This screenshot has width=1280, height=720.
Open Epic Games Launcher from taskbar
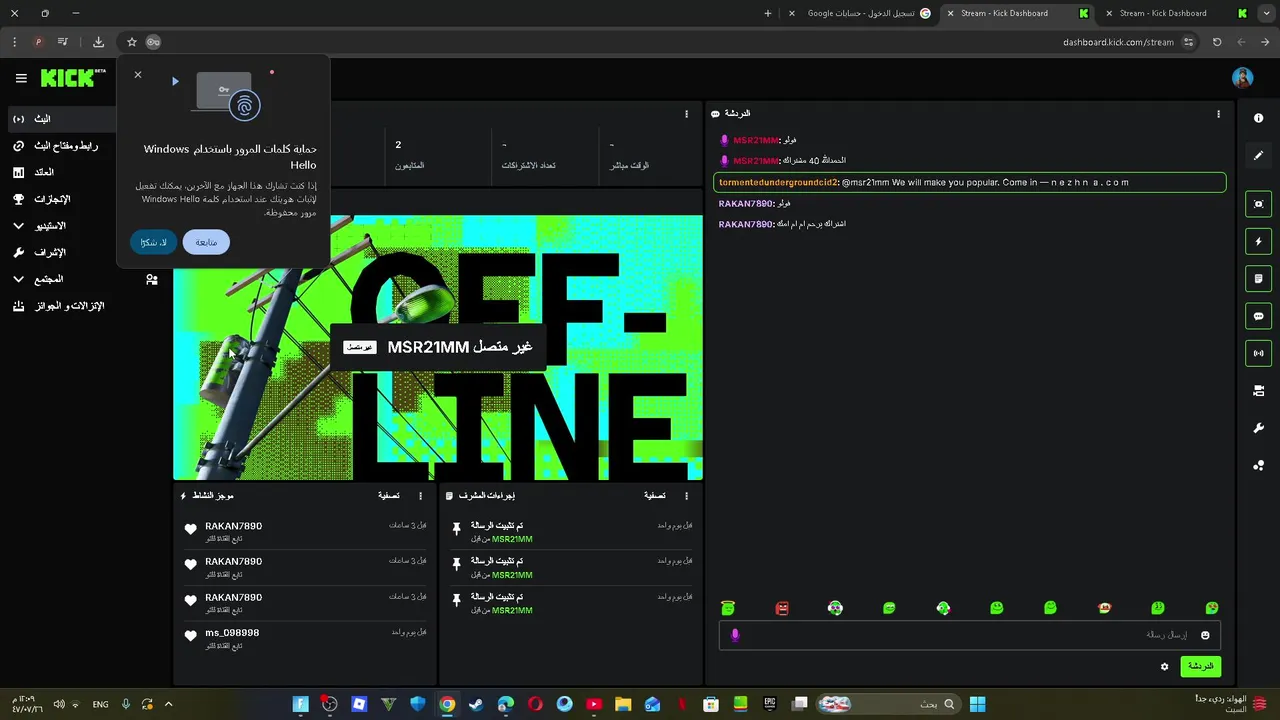pos(770,704)
